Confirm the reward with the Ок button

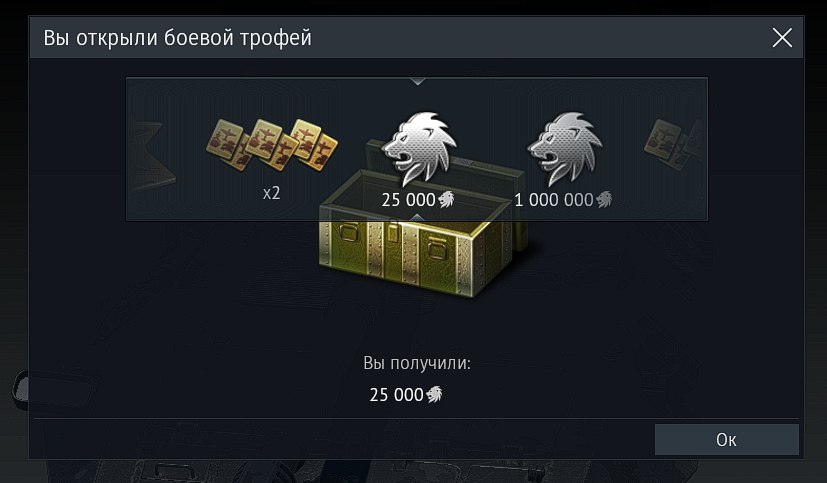tap(727, 439)
